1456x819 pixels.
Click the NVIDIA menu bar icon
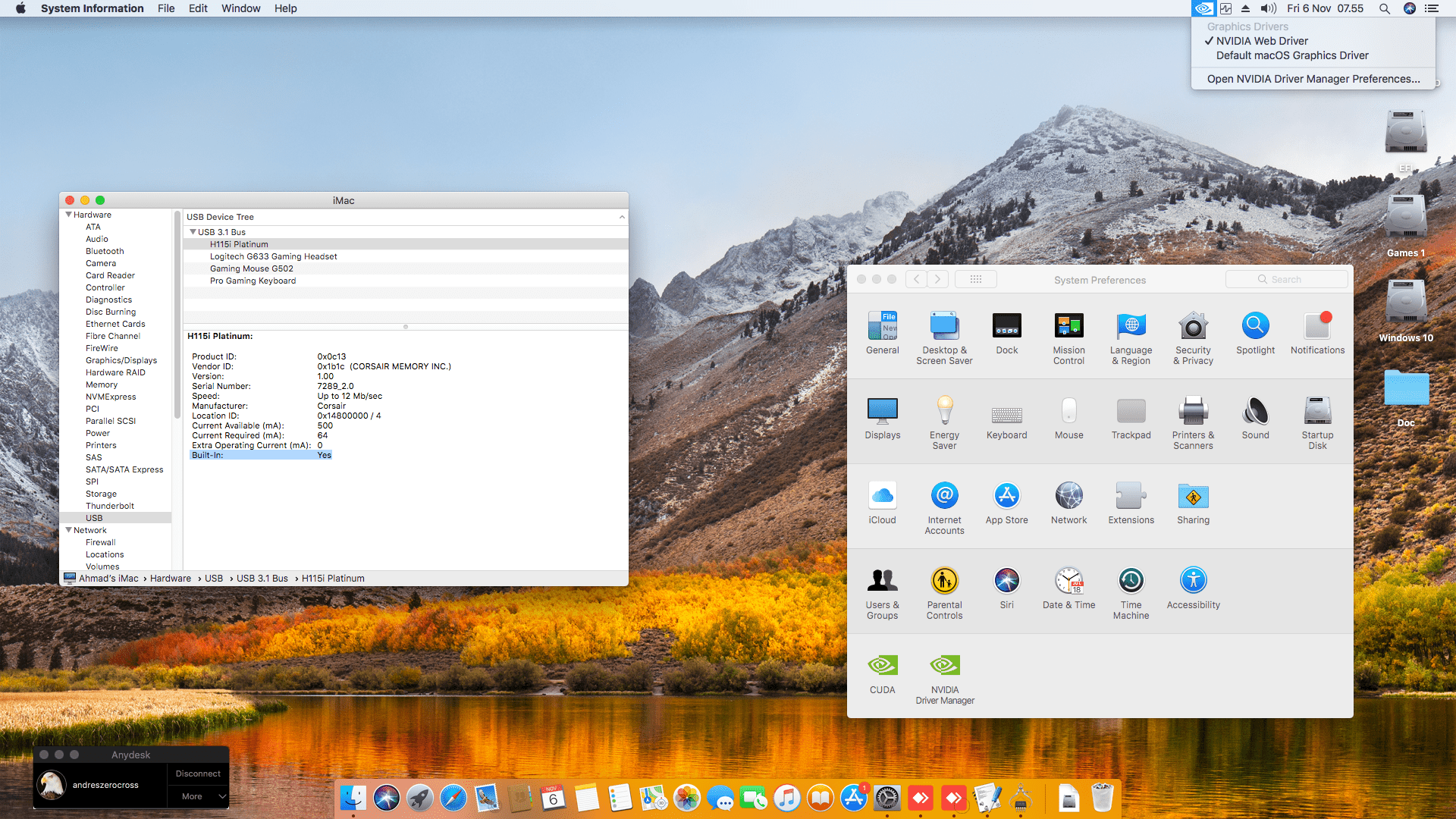pos(1203,8)
